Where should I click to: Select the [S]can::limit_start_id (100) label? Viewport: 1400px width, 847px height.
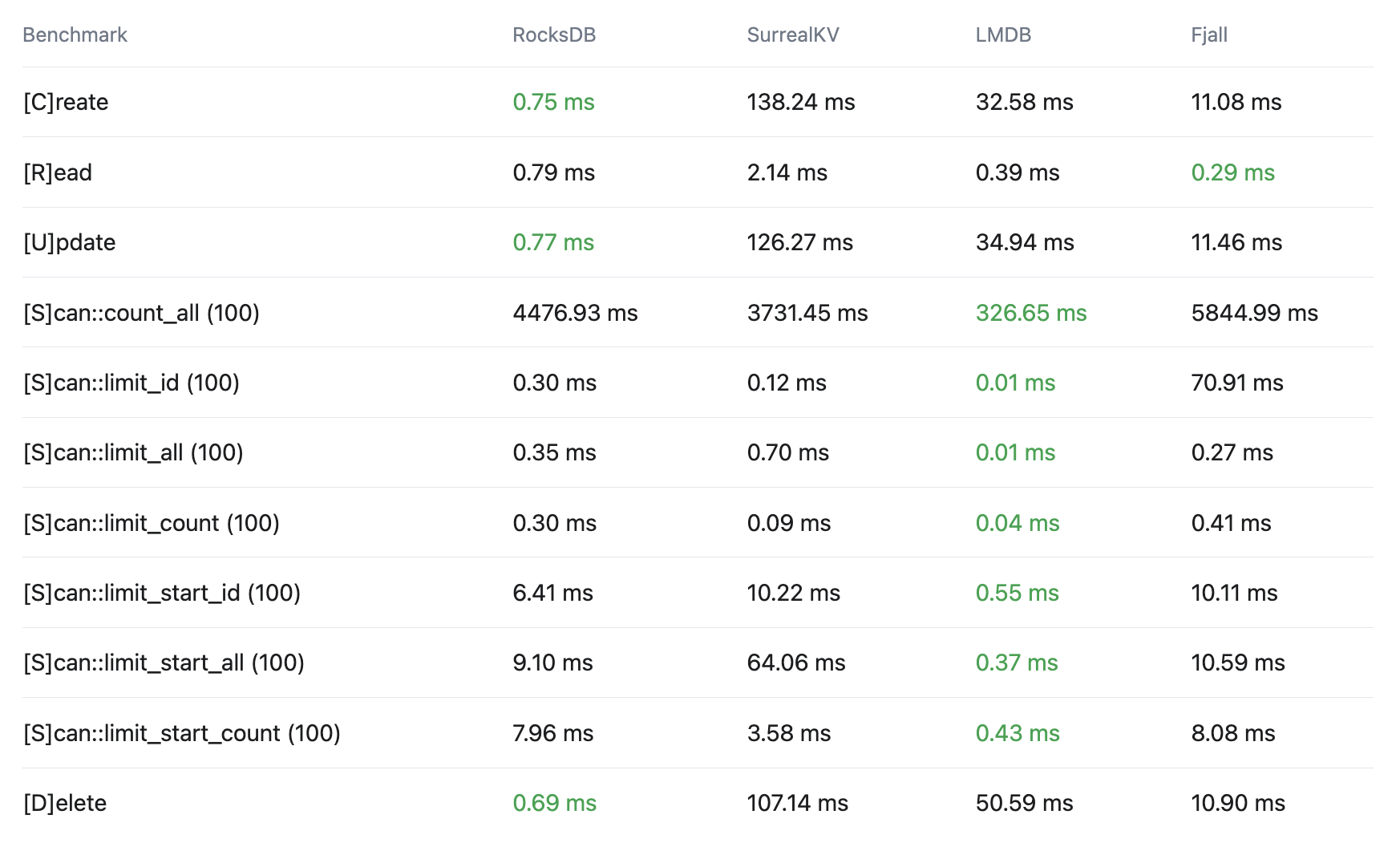(162, 593)
